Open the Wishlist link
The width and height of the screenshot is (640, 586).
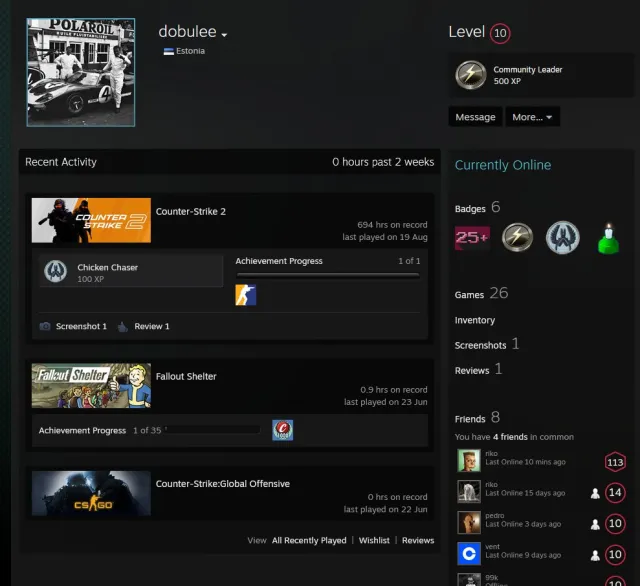tap(374, 540)
